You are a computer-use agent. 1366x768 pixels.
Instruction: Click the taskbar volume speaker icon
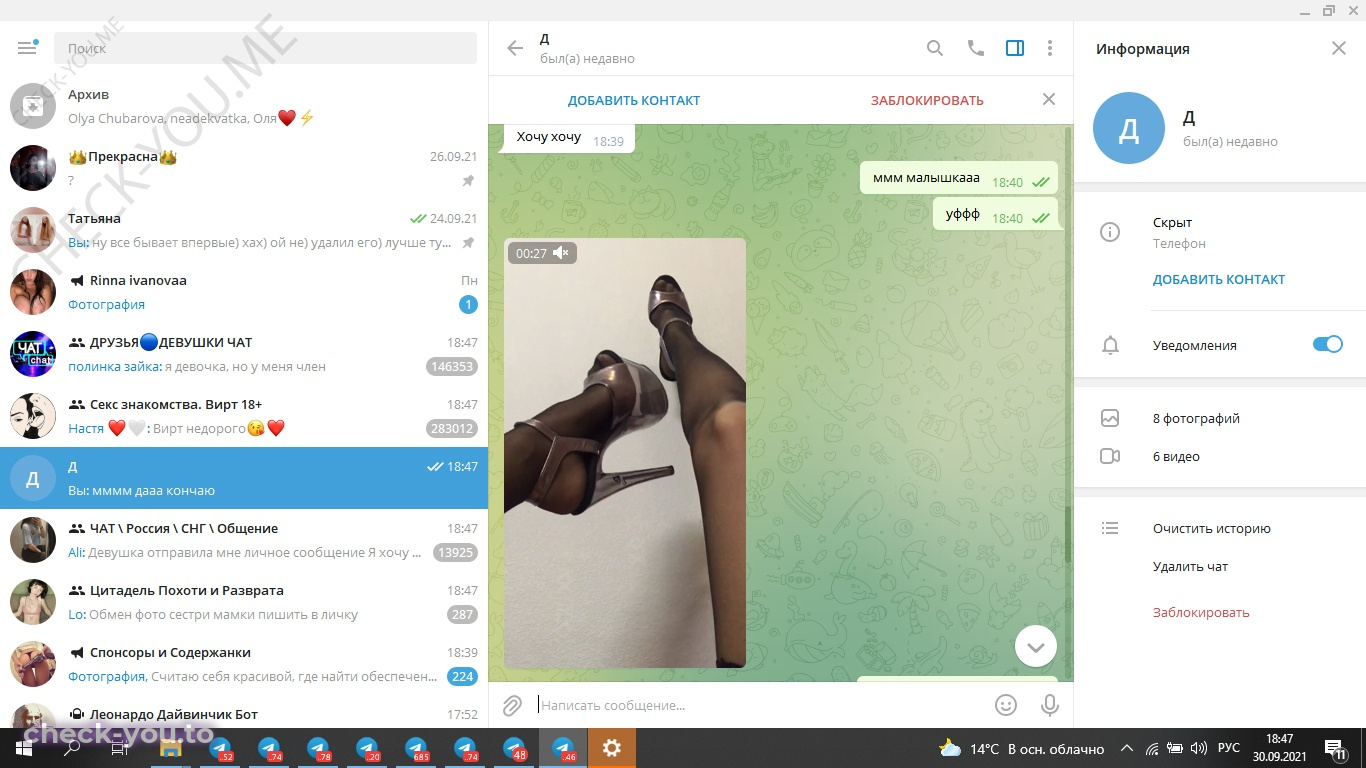point(1198,748)
